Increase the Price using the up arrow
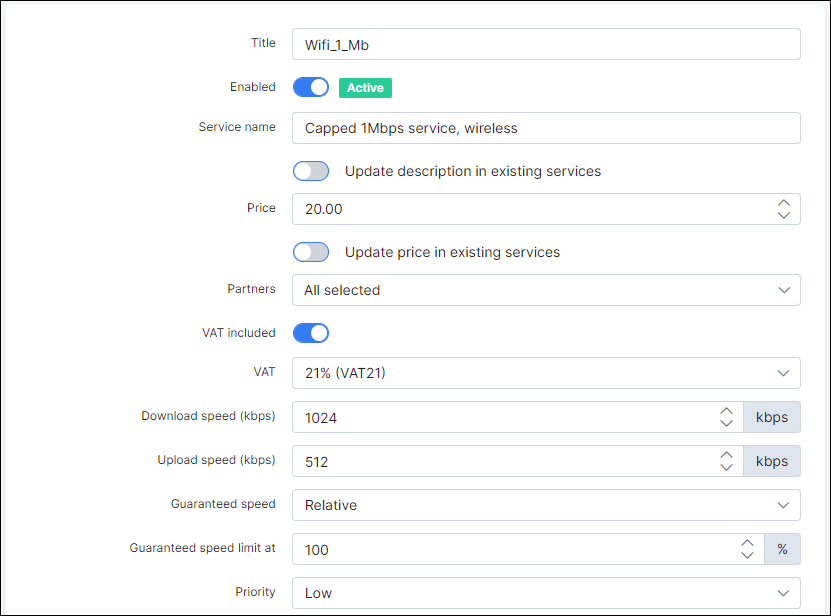Screen dimensions: 831x616 click(x=783, y=203)
